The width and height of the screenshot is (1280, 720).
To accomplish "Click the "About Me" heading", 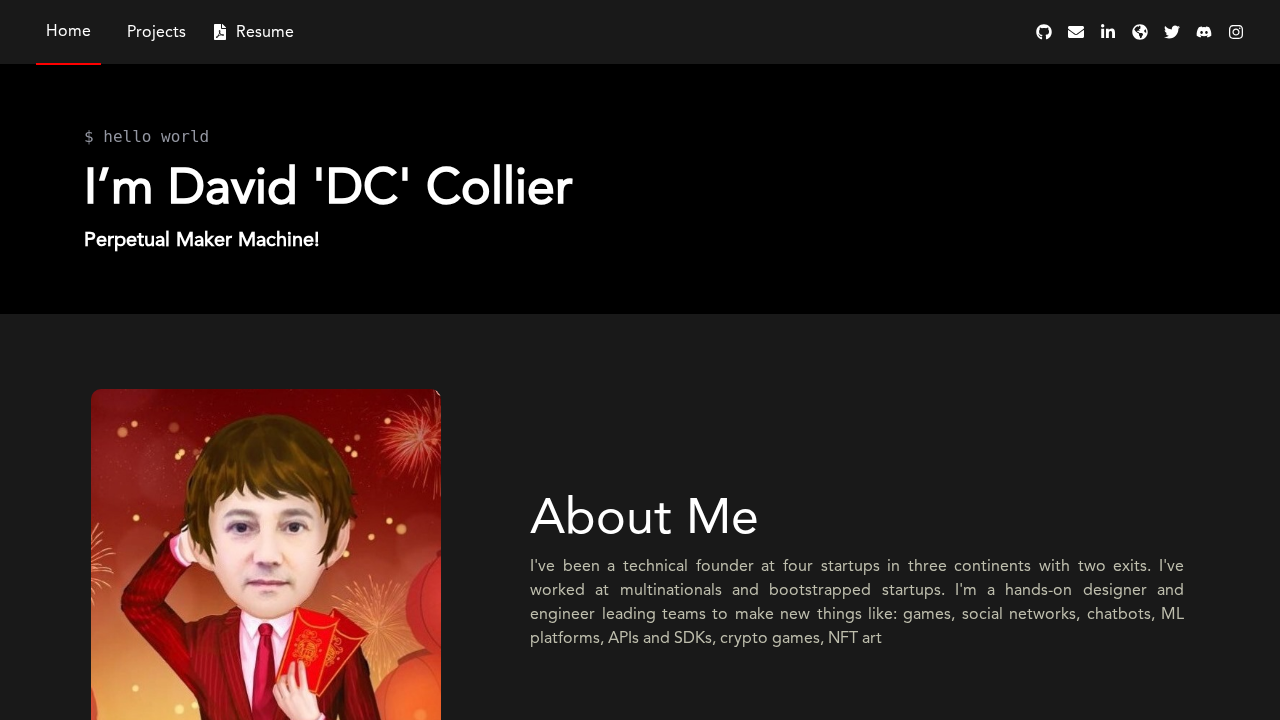I will click(644, 517).
